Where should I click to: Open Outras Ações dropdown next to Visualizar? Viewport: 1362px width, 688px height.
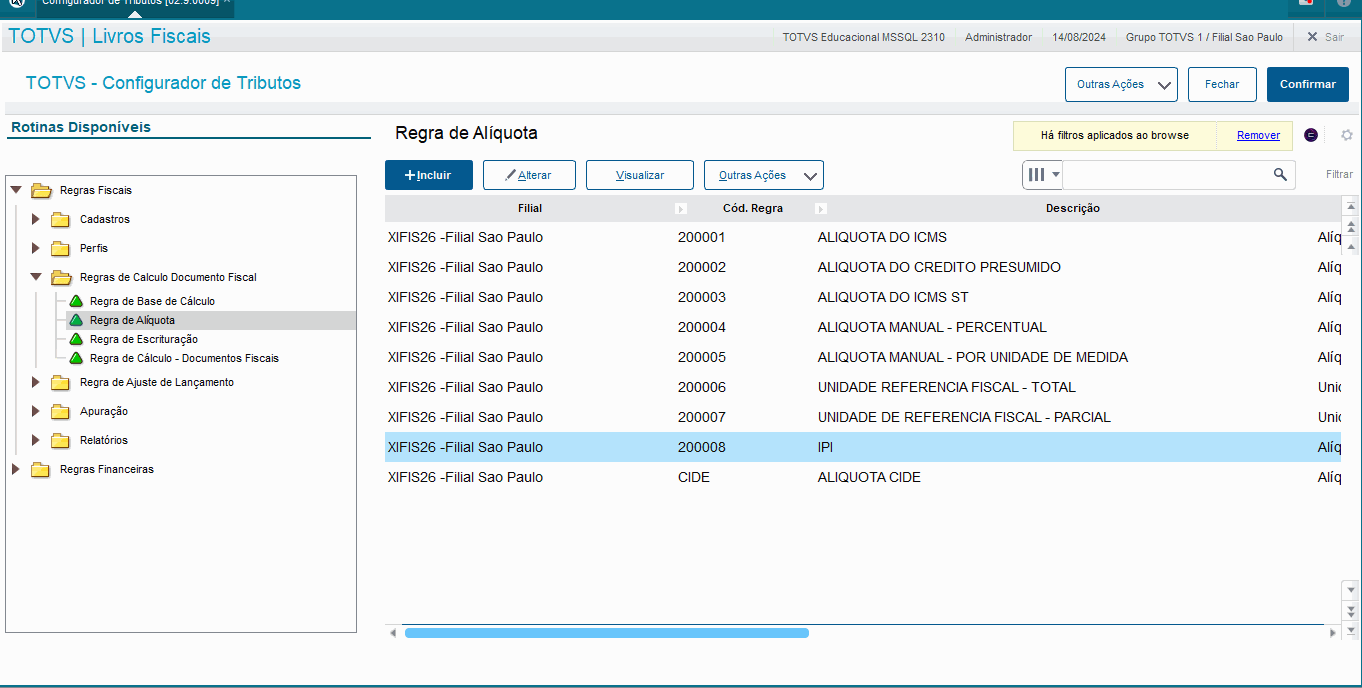(x=763, y=175)
